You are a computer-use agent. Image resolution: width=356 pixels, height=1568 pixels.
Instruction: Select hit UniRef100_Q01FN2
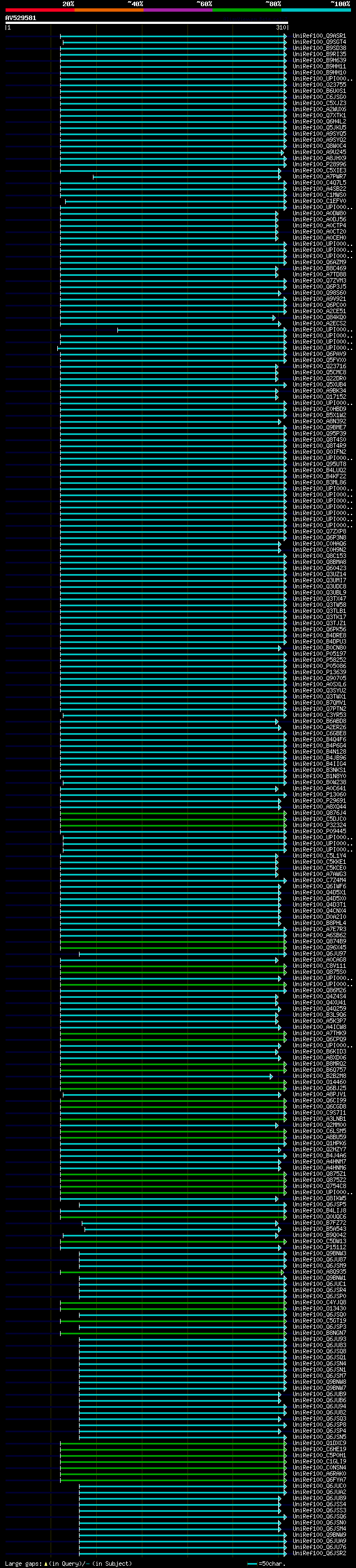pyautogui.click(x=319, y=452)
